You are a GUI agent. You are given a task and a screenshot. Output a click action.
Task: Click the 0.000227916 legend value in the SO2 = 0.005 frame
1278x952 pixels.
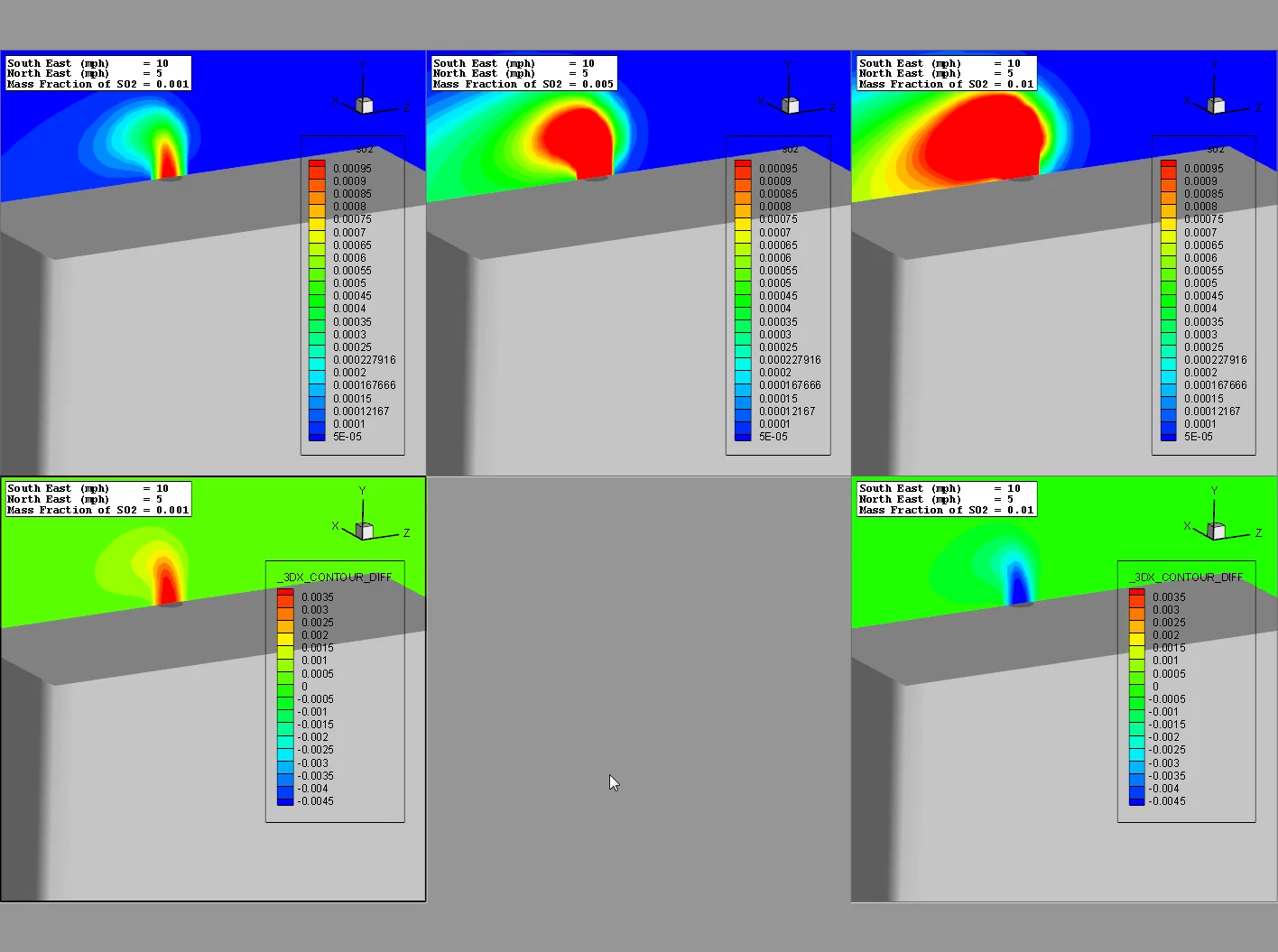[790, 360]
